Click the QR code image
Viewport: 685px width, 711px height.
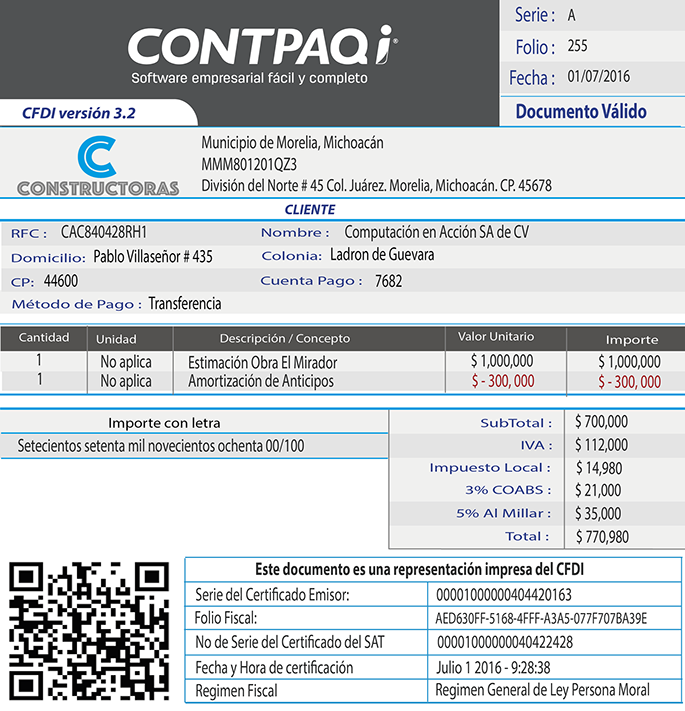89,631
